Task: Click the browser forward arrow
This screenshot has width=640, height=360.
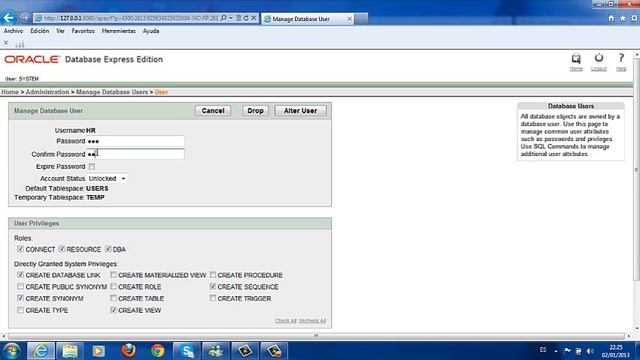Action: (24, 18)
